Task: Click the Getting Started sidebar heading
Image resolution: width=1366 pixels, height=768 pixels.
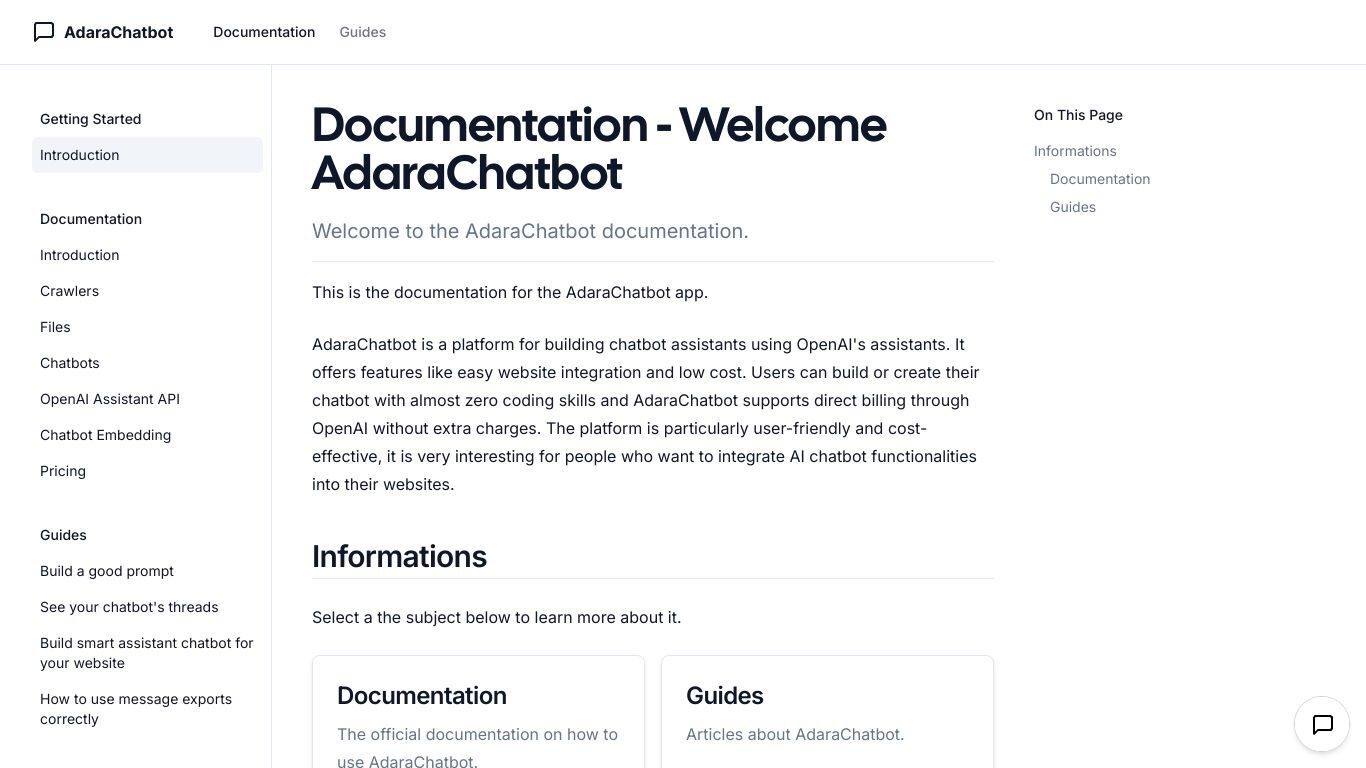Action: [x=90, y=119]
